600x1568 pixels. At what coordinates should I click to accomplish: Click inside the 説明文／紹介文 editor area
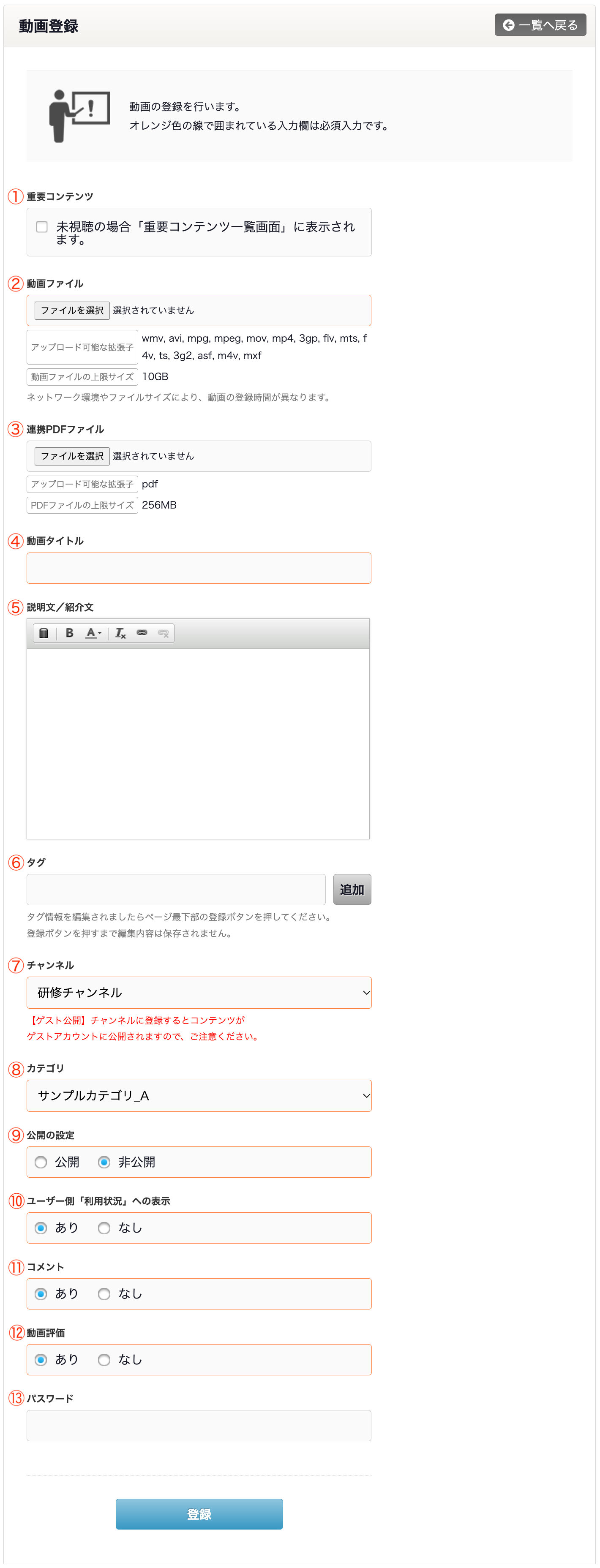click(198, 743)
